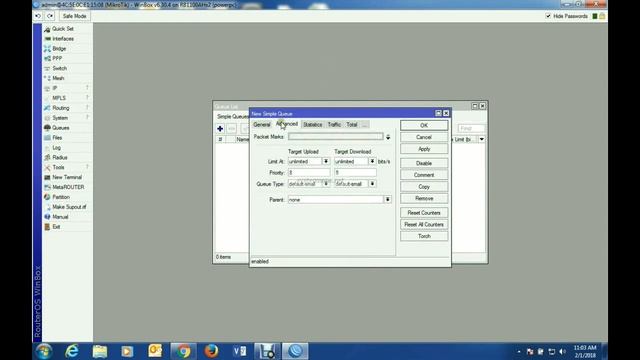Expand the IP submenu
The width and height of the screenshot is (640, 360).
click(x=55, y=88)
